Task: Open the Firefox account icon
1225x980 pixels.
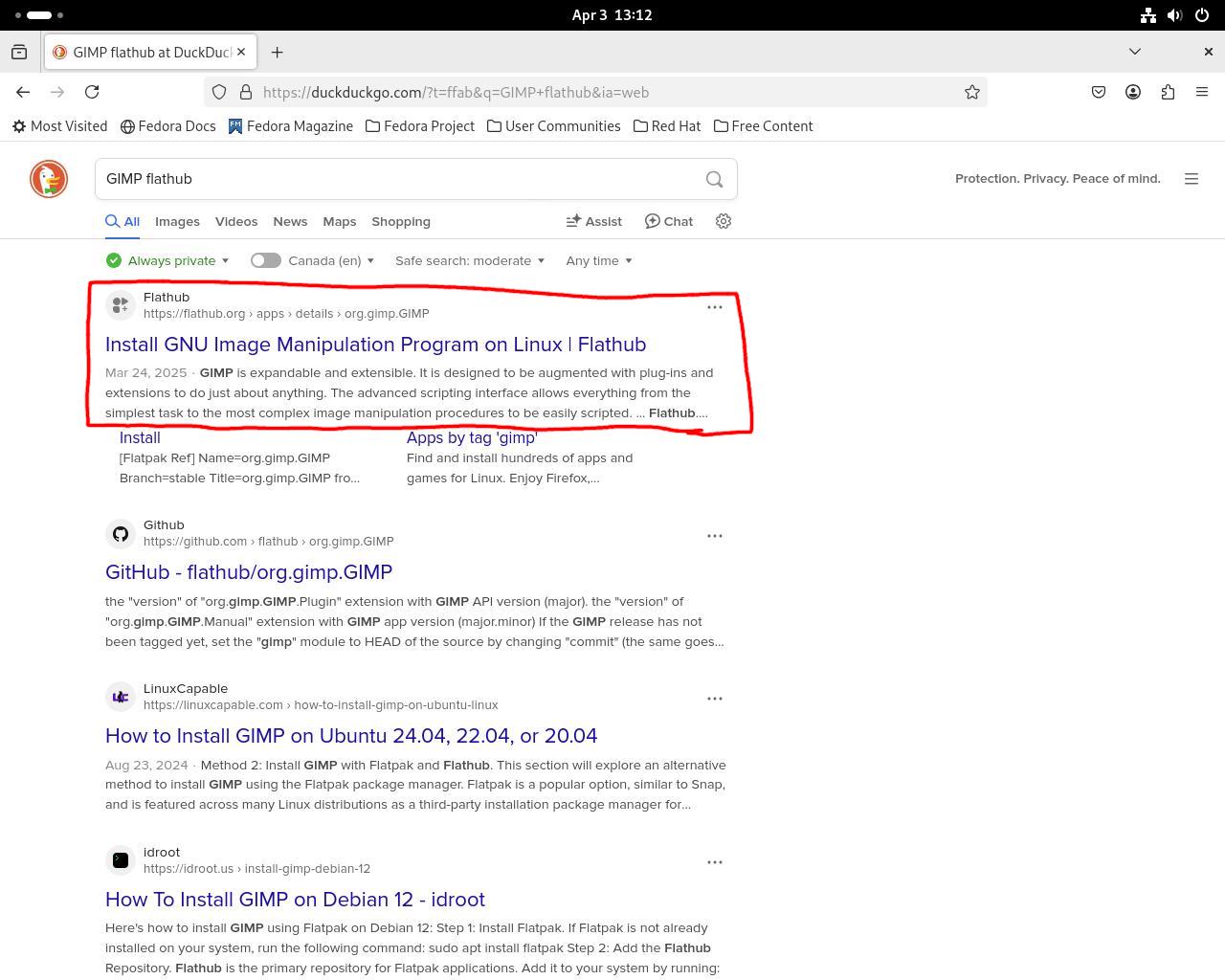Action: 1133,92
